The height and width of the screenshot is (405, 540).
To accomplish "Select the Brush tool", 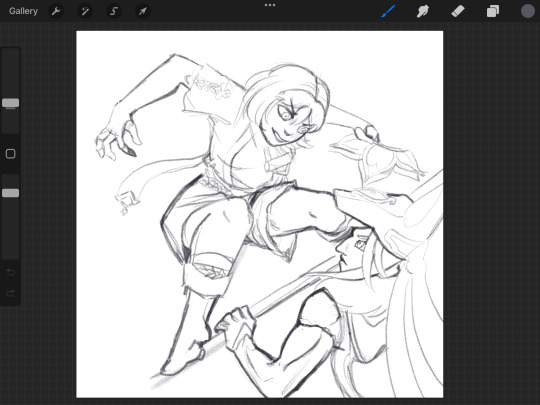I will click(388, 11).
